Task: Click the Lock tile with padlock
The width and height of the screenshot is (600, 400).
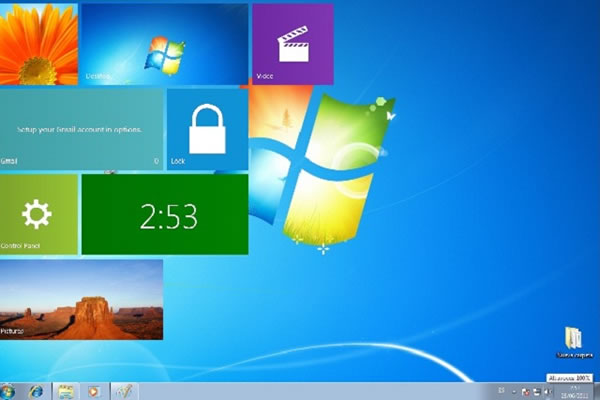Action: pyautogui.click(x=207, y=129)
